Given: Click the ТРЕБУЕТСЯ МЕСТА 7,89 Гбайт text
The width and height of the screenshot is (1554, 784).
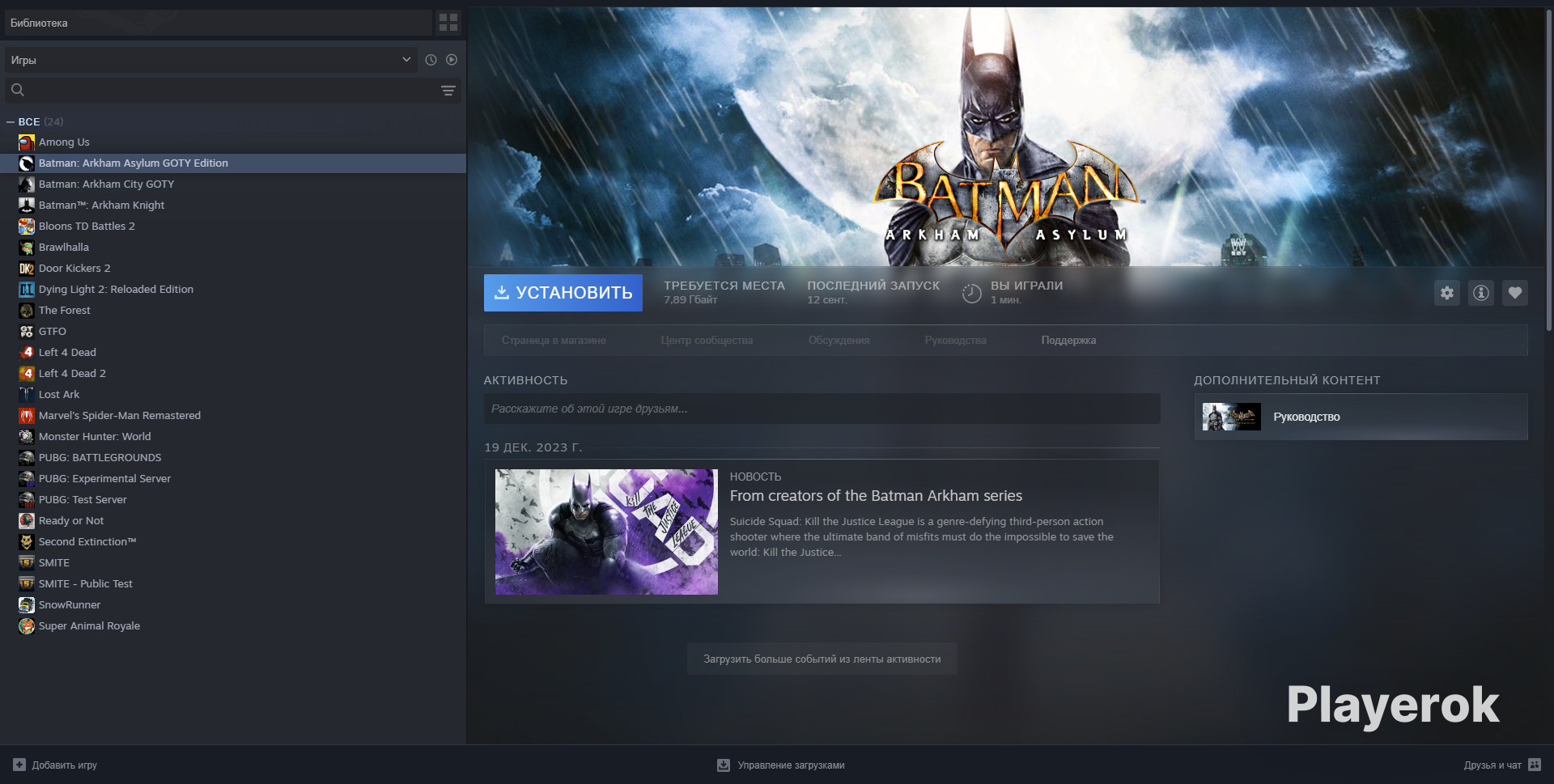Looking at the screenshot, I should tap(724, 292).
